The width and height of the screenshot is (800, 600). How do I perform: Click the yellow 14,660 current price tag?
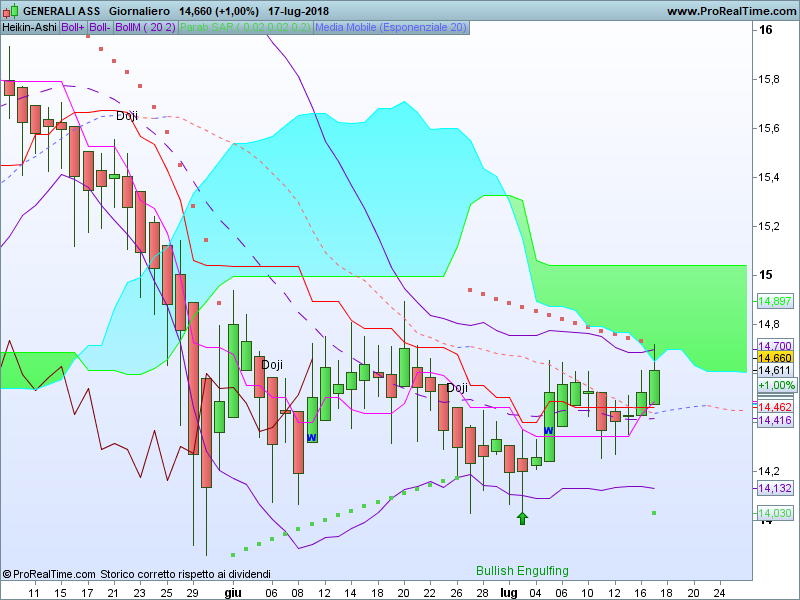774,358
